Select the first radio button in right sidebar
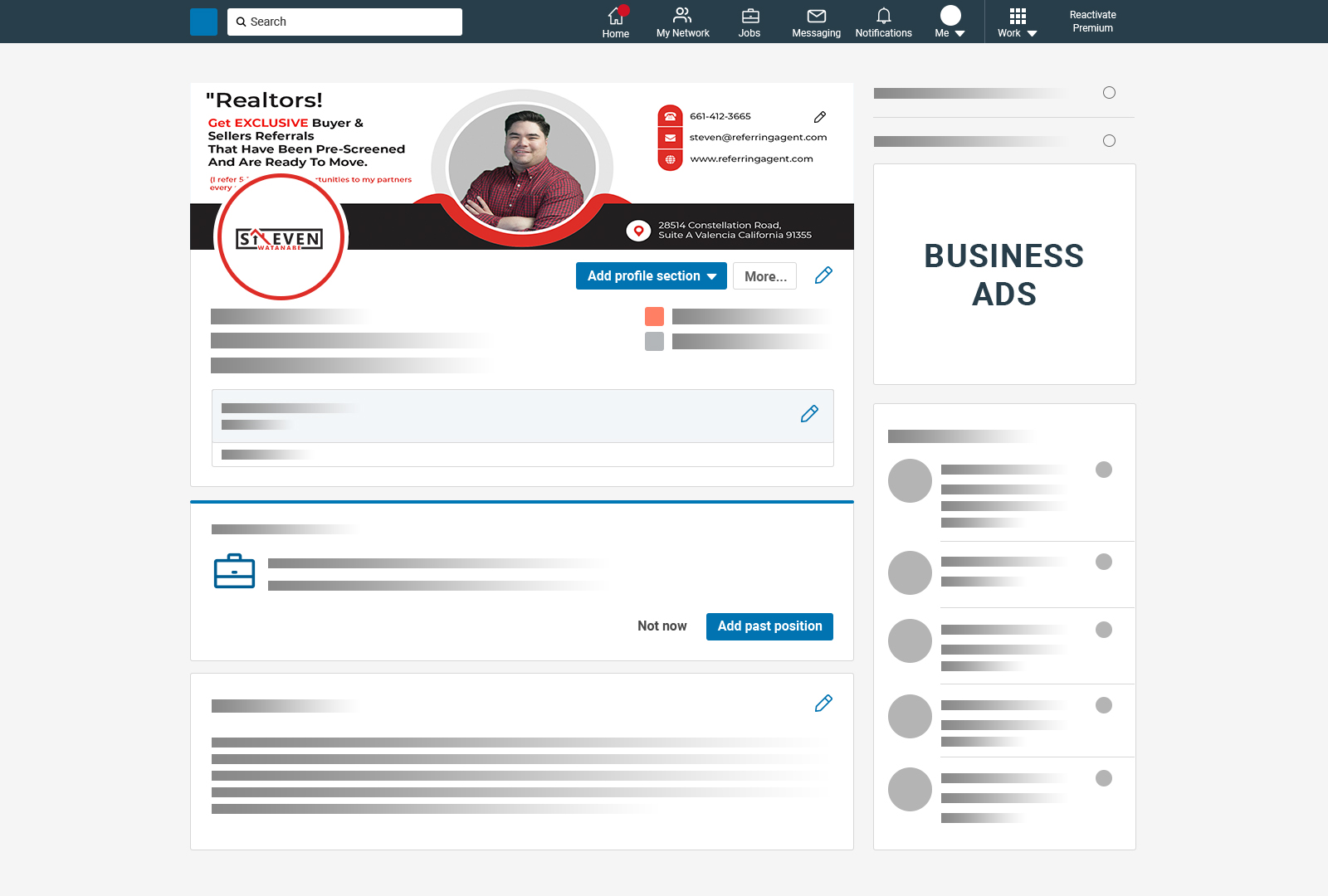This screenshot has width=1328, height=896. (1109, 93)
